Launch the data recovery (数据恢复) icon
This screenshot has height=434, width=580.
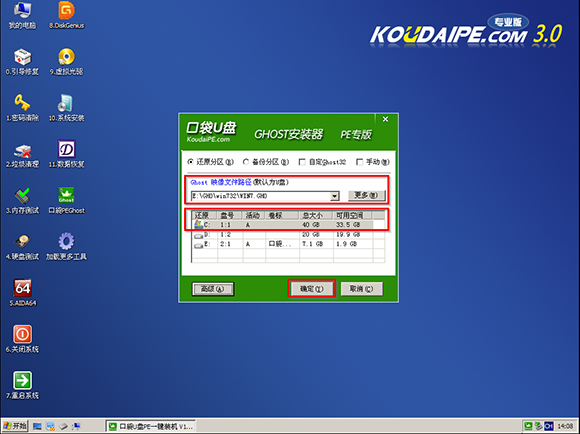[67, 154]
